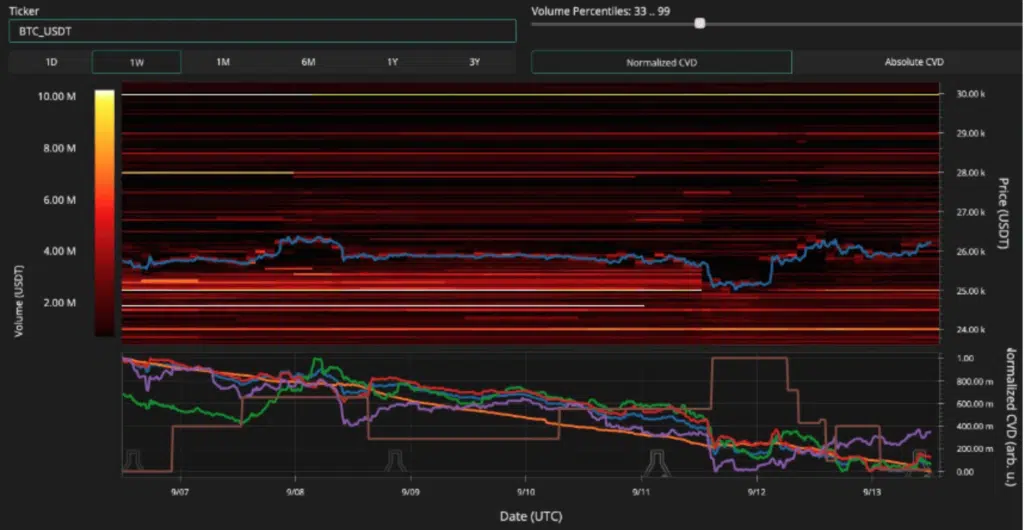Image resolution: width=1024 pixels, height=530 pixels.
Task: Select the 1D timeframe
Action: (51, 62)
